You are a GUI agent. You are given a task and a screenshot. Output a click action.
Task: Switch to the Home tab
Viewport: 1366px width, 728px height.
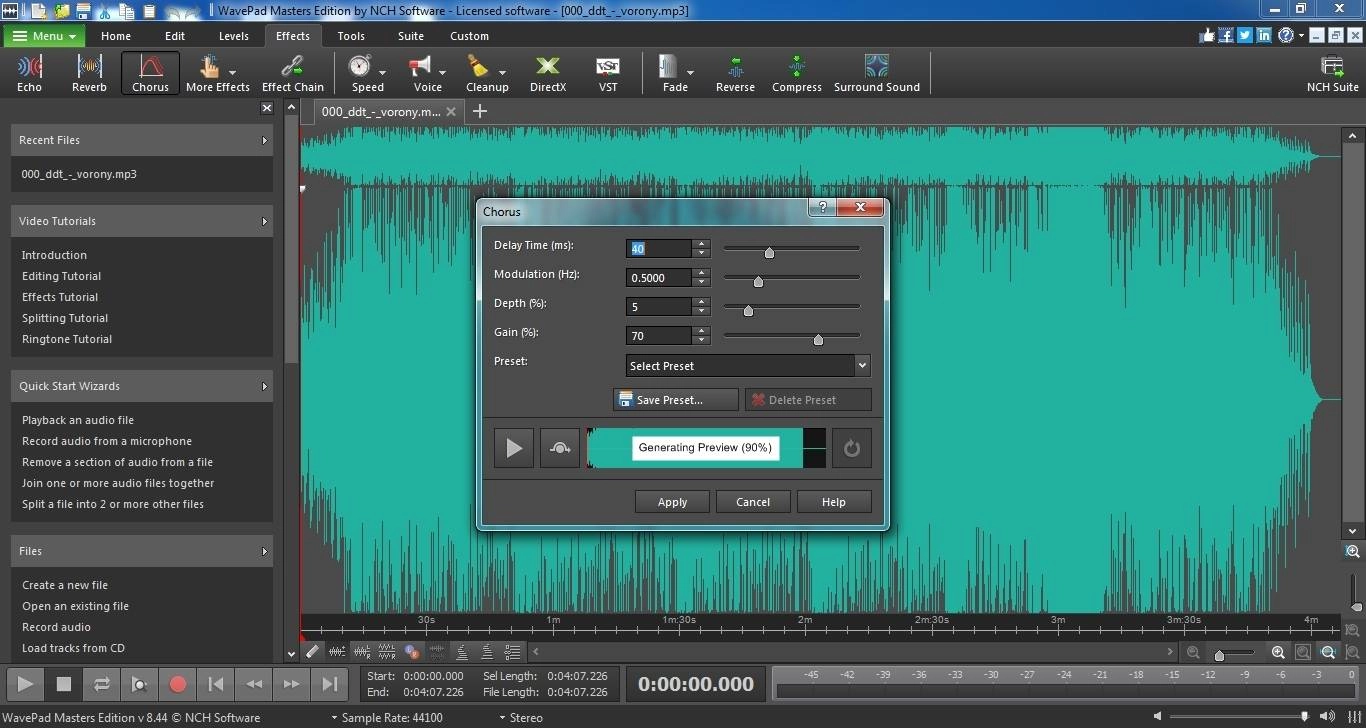(116, 36)
